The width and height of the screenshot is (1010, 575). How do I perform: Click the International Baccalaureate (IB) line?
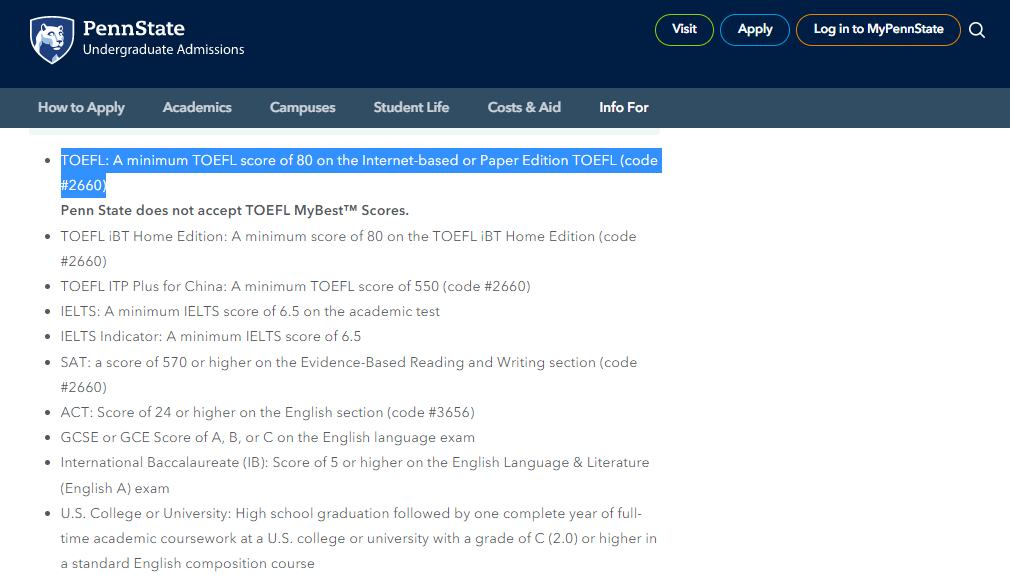(355, 475)
